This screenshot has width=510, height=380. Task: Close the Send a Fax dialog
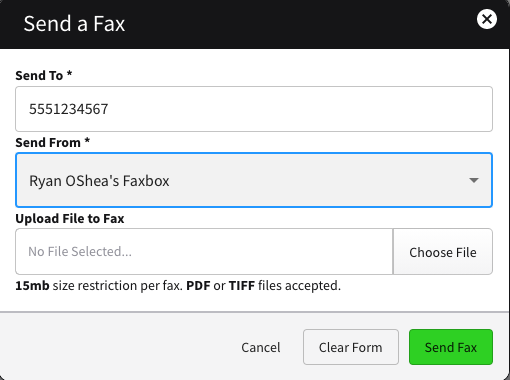tap(487, 19)
